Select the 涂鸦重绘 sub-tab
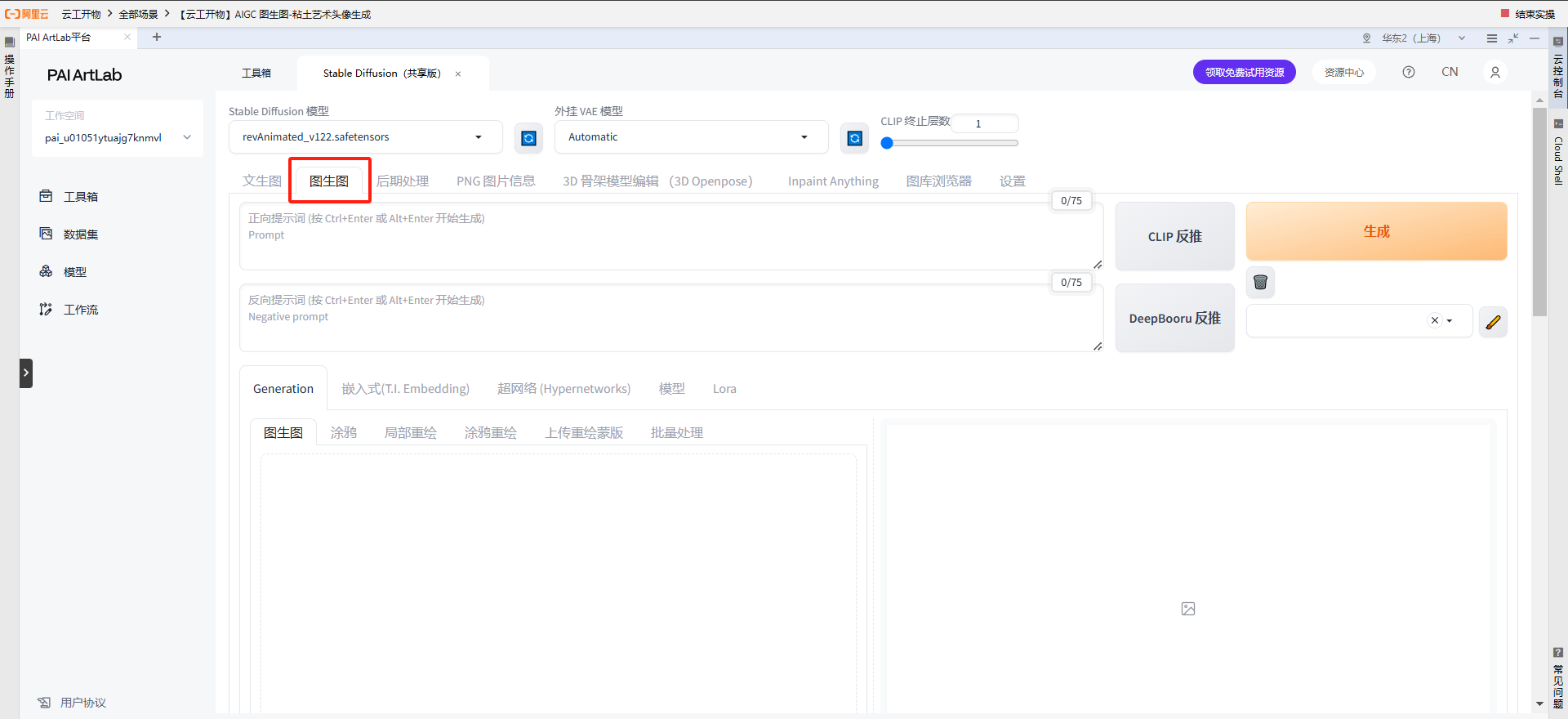1568x719 pixels. [x=491, y=433]
